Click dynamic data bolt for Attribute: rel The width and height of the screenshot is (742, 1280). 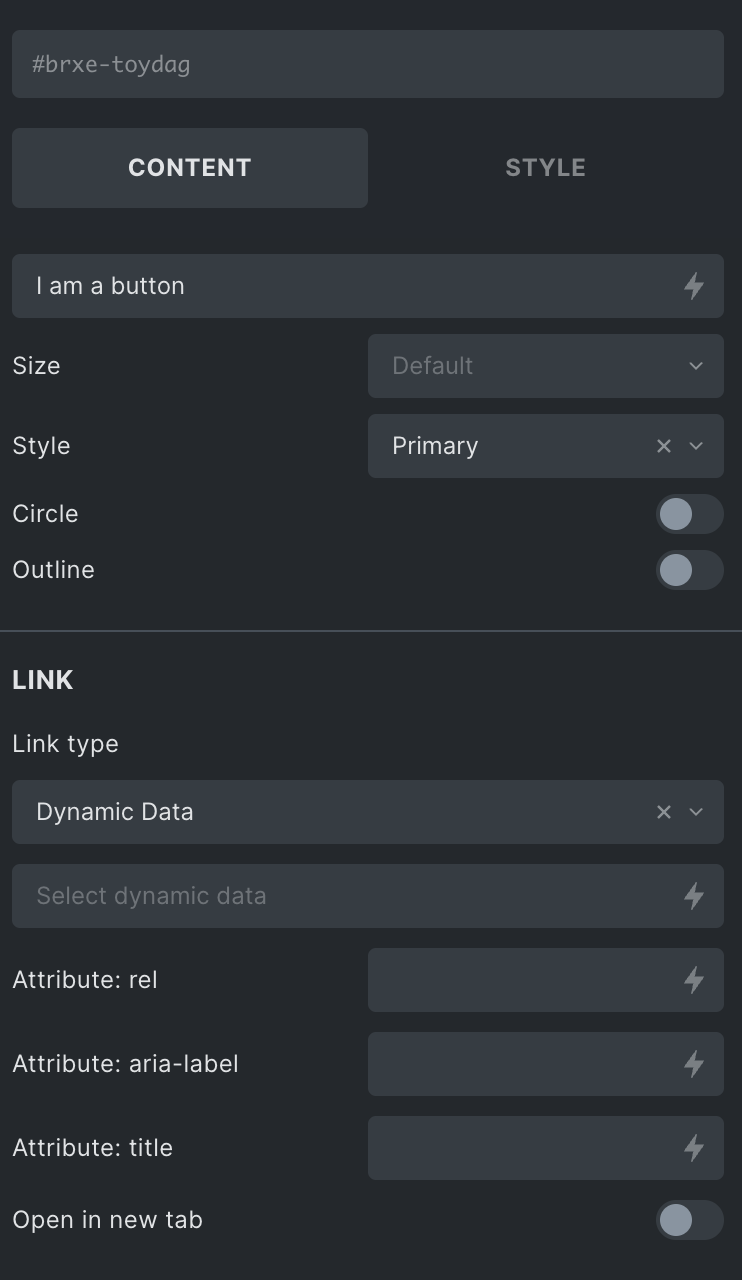click(694, 980)
